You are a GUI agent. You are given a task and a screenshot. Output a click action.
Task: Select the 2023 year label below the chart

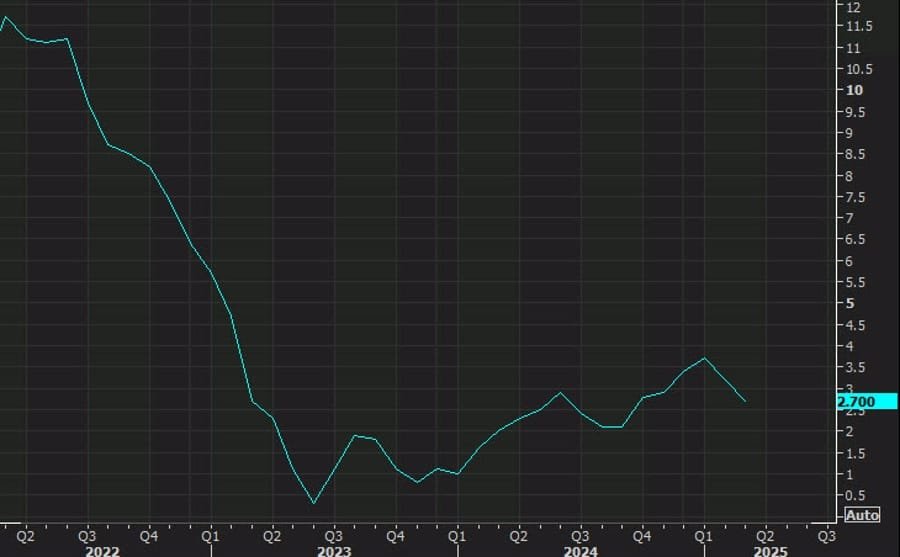(332, 550)
